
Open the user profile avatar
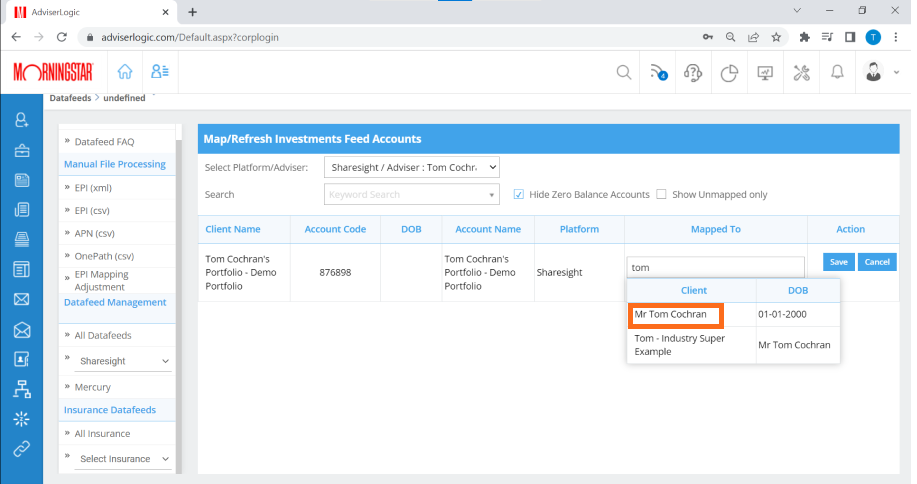873,72
